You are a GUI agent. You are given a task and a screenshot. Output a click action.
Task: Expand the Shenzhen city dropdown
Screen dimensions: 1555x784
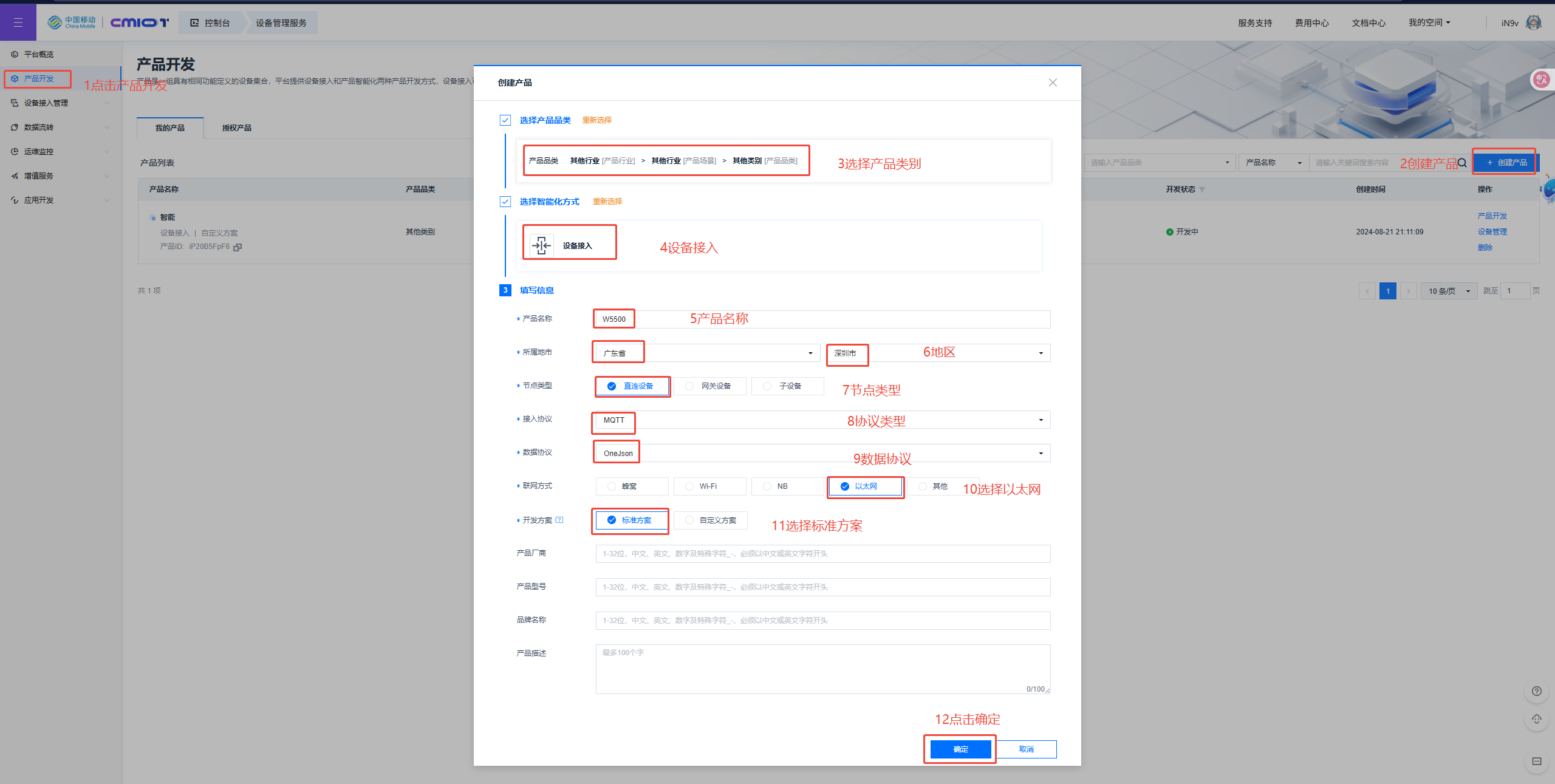pos(1040,353)
